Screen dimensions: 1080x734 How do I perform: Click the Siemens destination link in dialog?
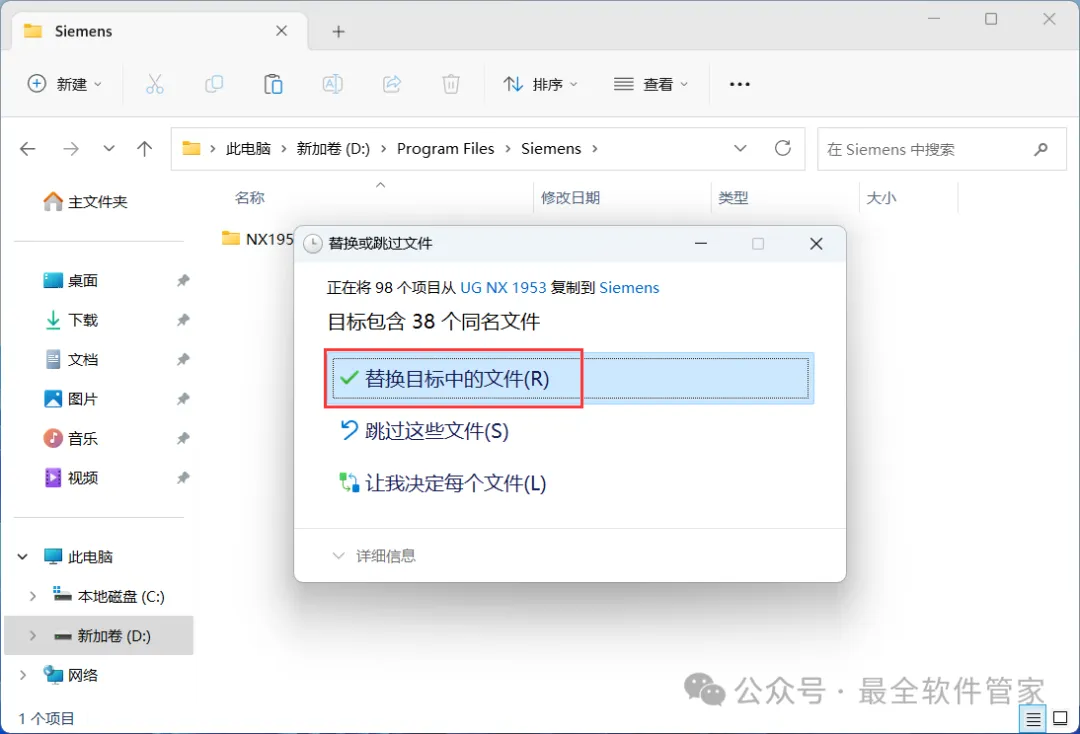point(629,288)
